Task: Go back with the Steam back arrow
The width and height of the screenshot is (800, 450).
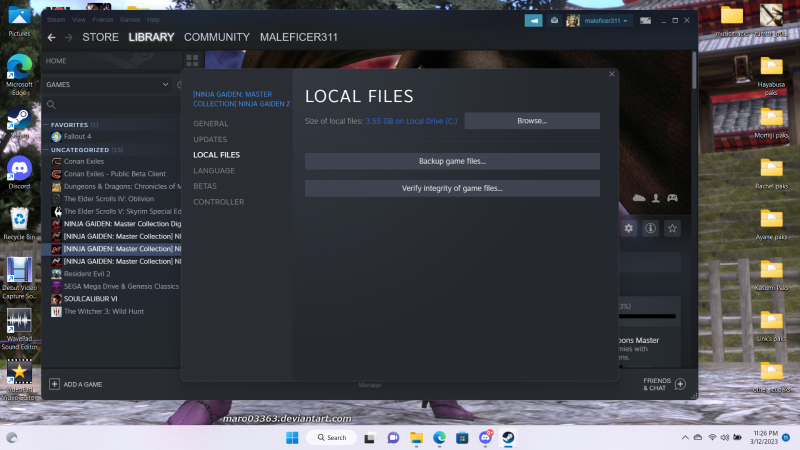Action: (x=52, y=37)
